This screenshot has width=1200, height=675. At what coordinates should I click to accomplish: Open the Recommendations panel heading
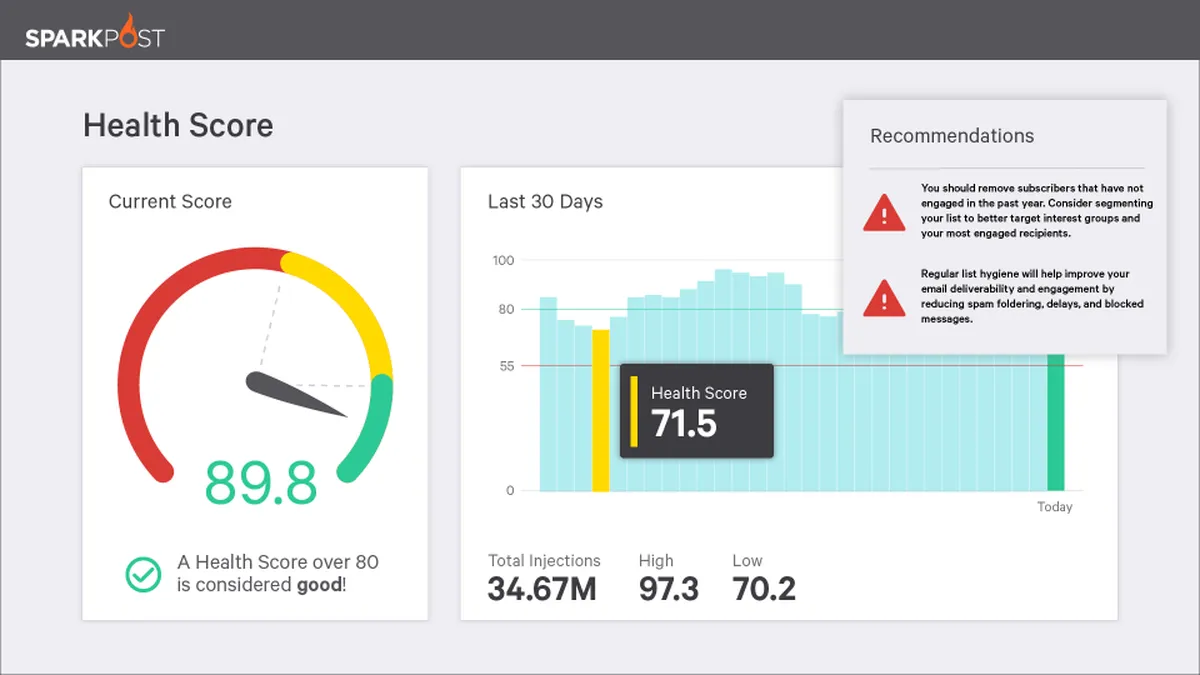952,136
